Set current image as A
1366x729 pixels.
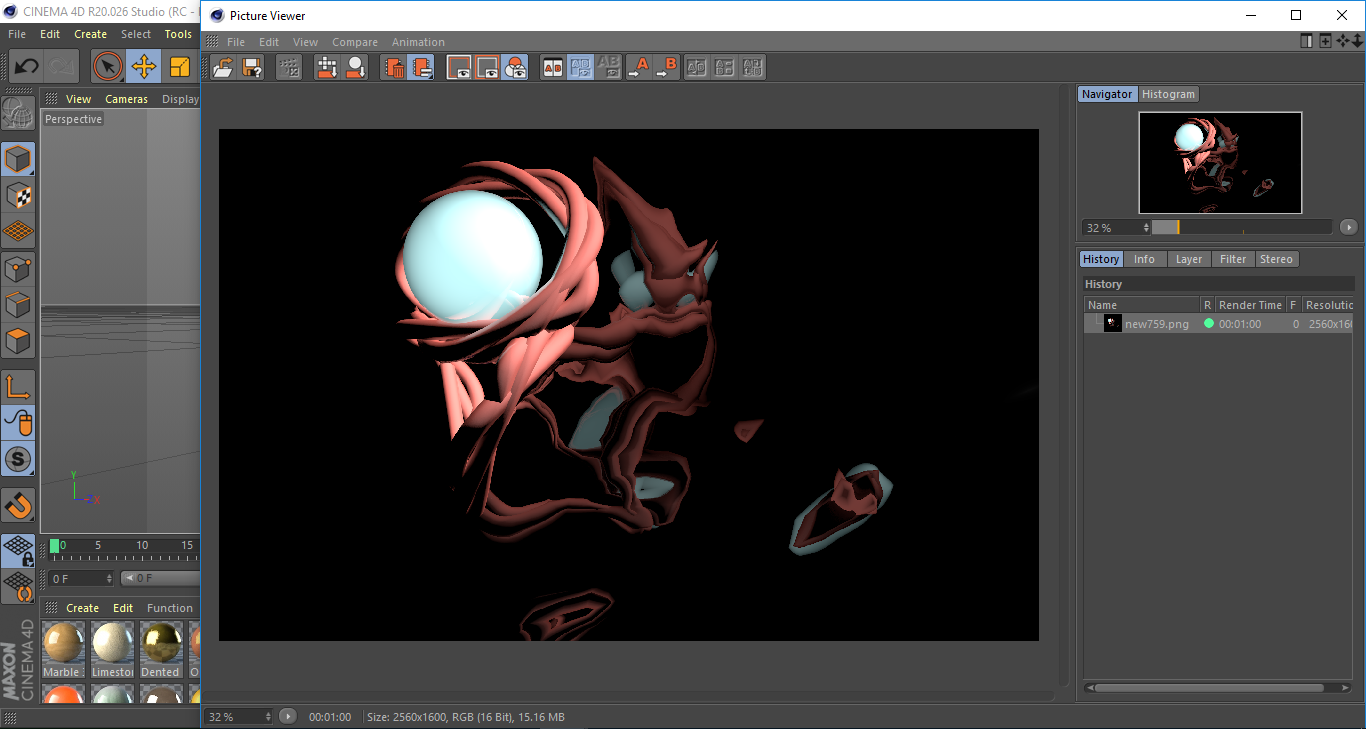click(638, 68)
